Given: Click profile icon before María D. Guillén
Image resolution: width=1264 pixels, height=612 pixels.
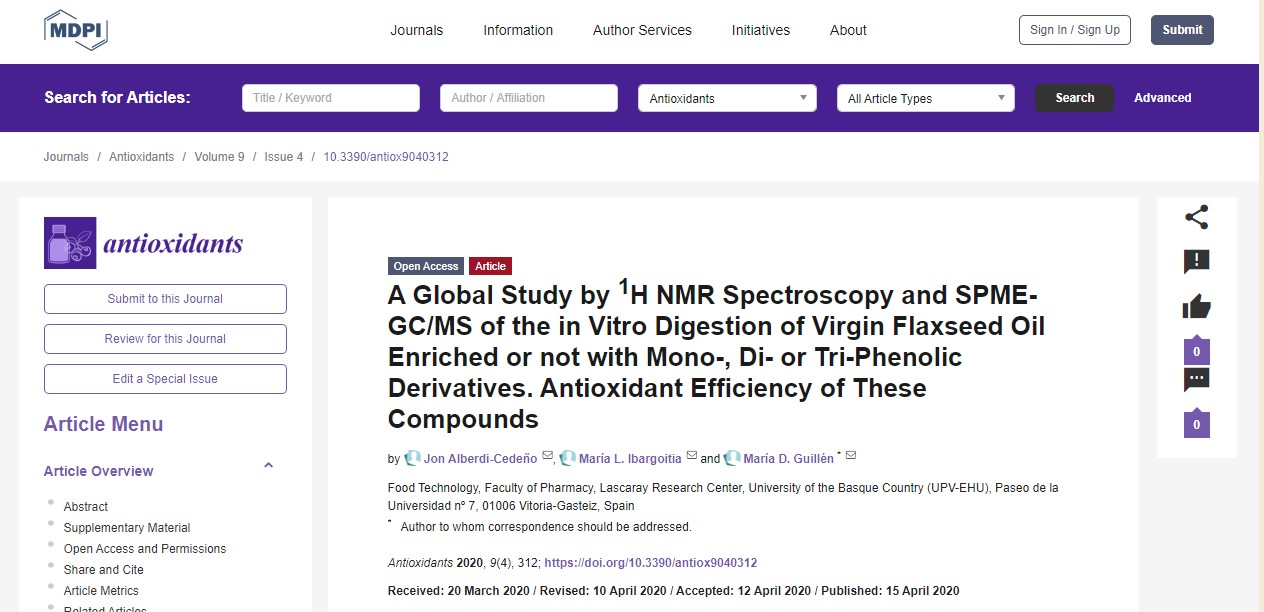Looking at the screenshot, I should tap(732, 458).
